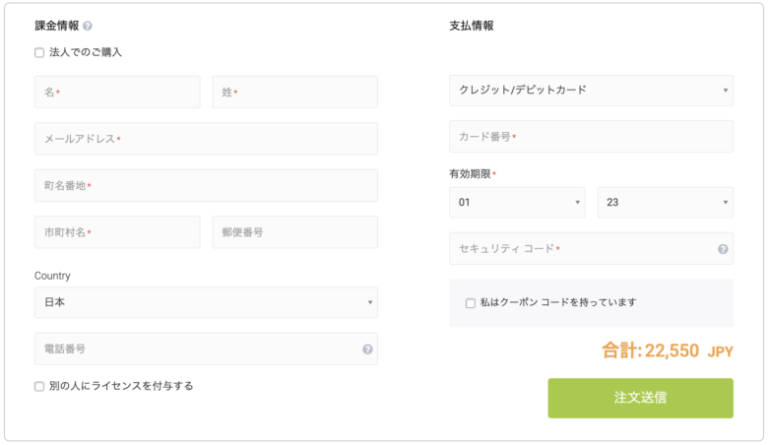Screen dimensions: 768x445
Task: Check the 法人でのご購入 checkbox
Action: [x=40, y=52]
